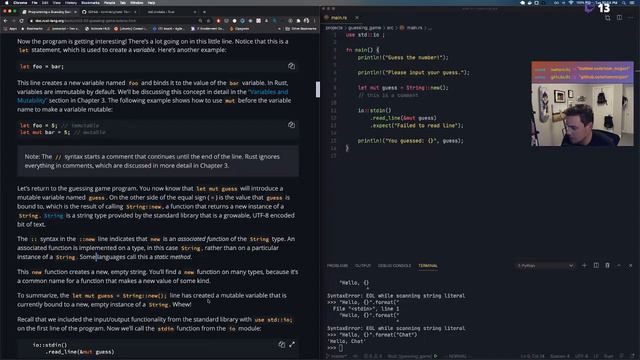Select the src breadcrumb folder
Image resolution: width=640 pixels, height=360 pixels.
point(390,27)
